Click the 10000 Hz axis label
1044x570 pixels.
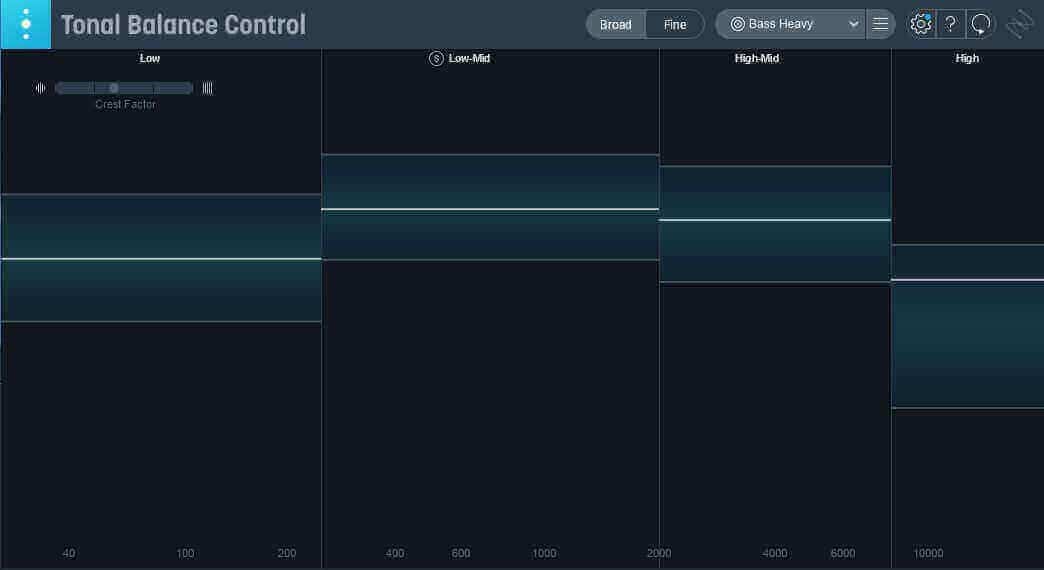coord(928,553)
